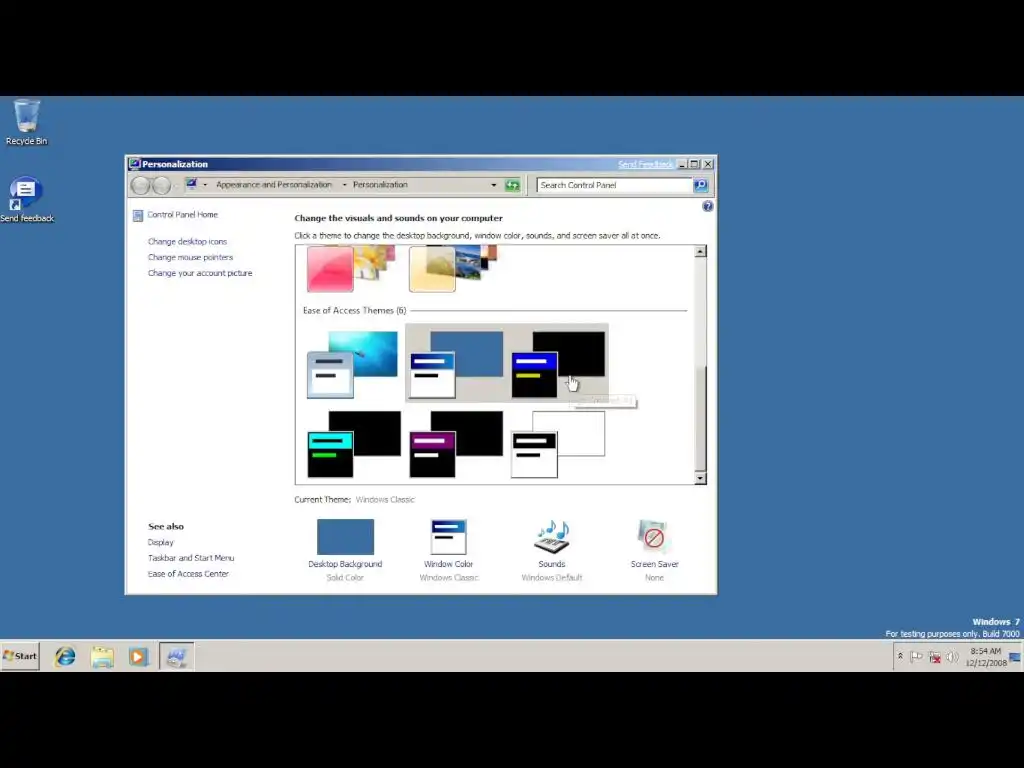
Task: Click into Search Control Panel field
Action: coord(614,185)
